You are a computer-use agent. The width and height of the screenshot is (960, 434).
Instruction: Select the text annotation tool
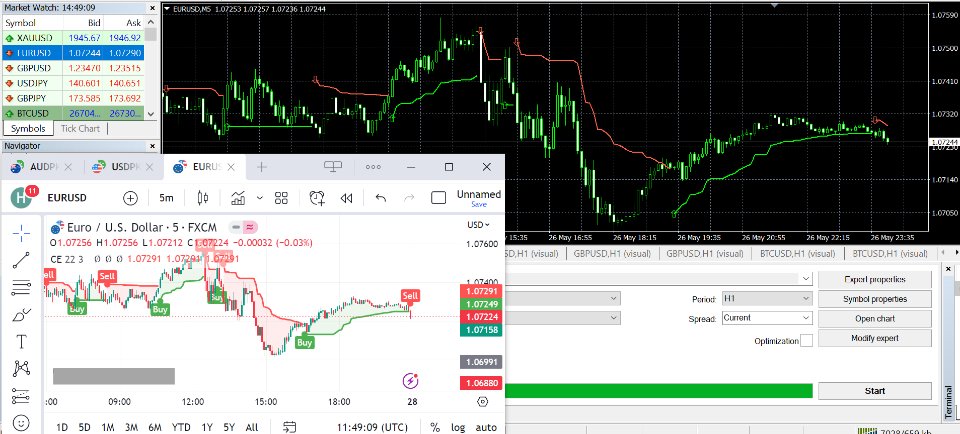coord(21,342)
